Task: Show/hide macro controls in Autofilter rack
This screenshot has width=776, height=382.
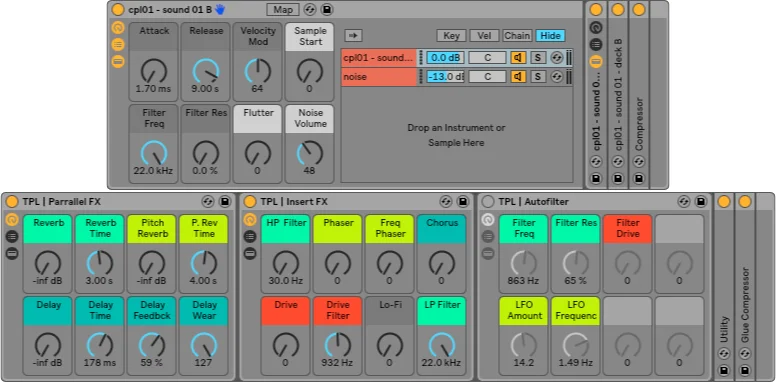Action: (x=488, y=219)
